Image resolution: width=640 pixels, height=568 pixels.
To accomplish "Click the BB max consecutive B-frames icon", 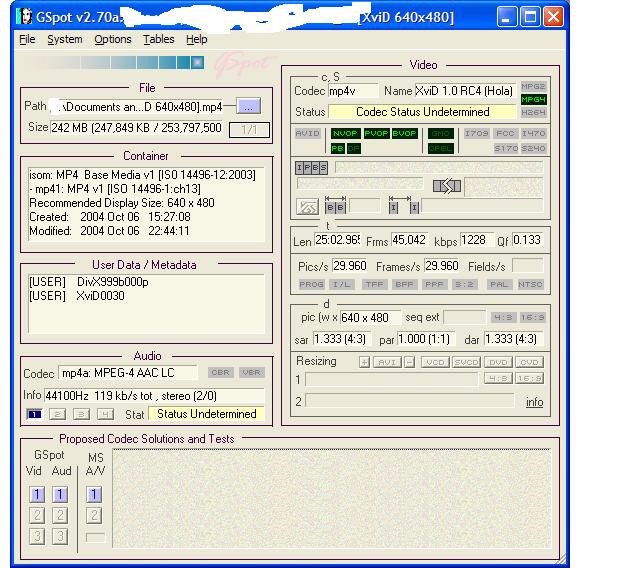I will coord(336,205).
